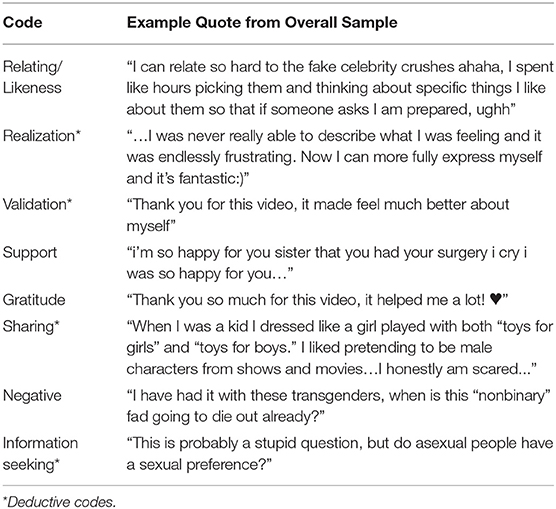Click the quote starting 'I was never really able'
This screenshot has width=556, height=509.
[x=334, y=157]
